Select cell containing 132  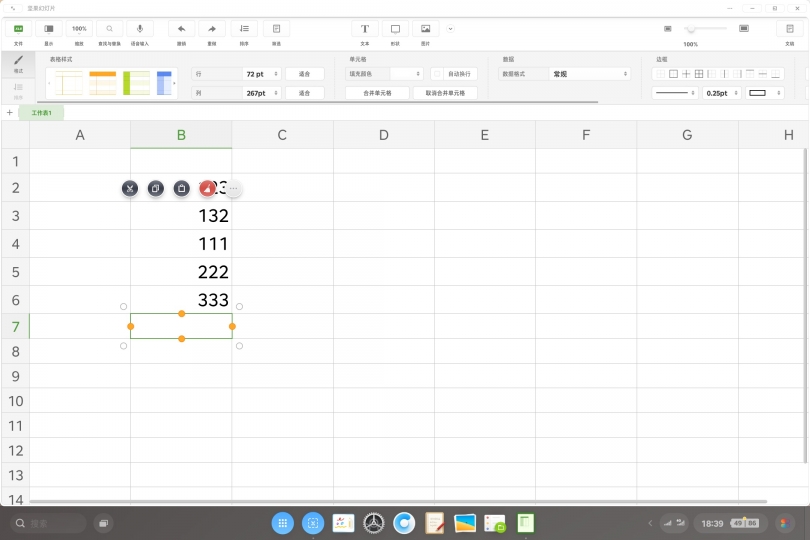181,215
